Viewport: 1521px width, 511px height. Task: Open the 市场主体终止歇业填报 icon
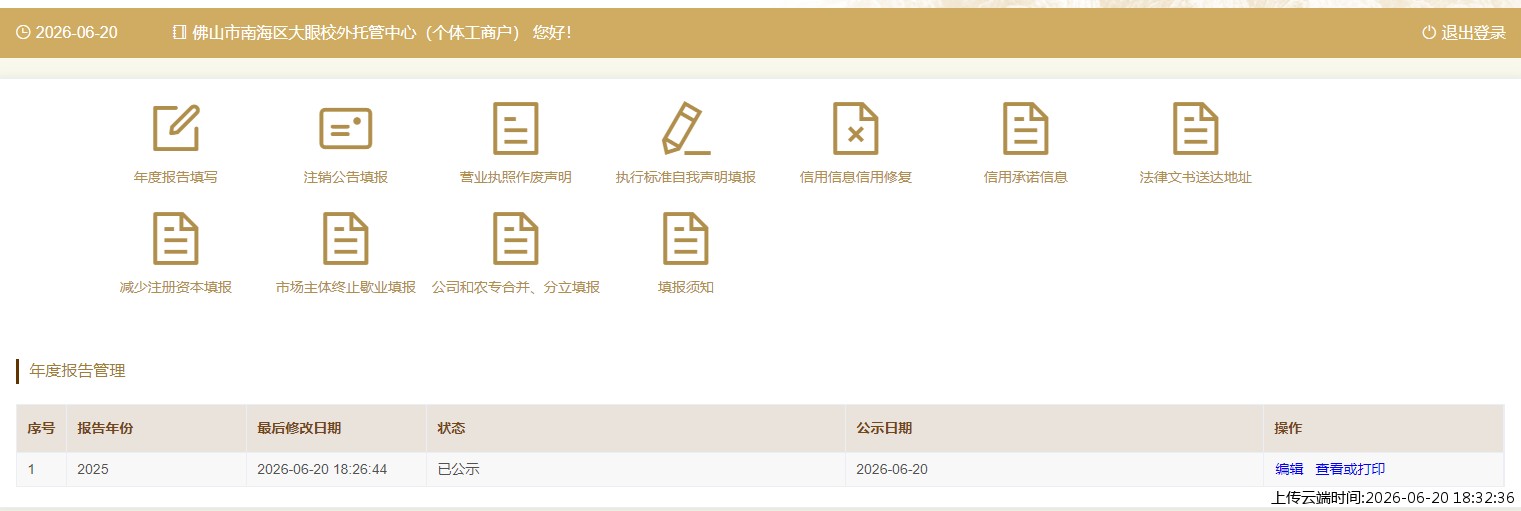tap(346, 238)
